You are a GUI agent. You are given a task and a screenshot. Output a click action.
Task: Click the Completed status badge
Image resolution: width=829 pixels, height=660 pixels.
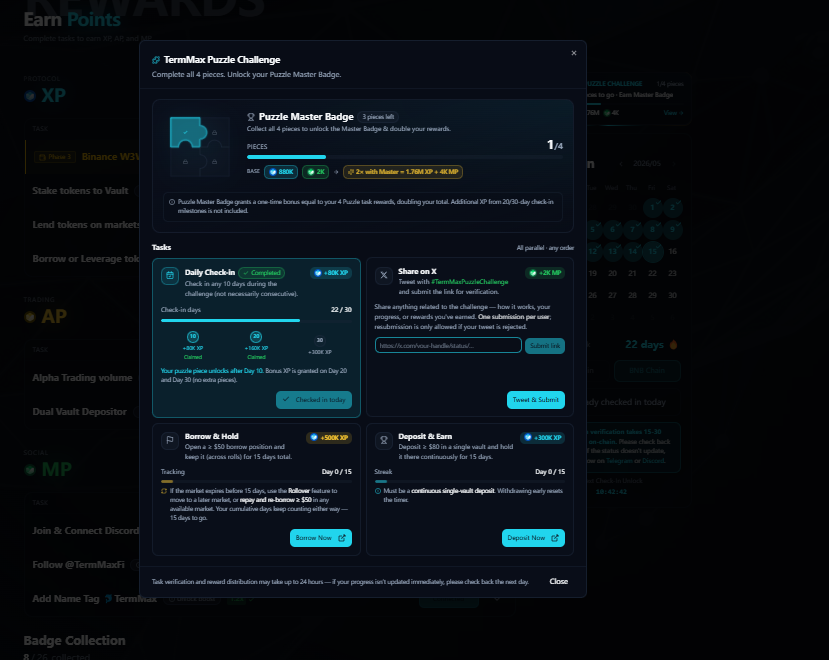tap(262, 273)
